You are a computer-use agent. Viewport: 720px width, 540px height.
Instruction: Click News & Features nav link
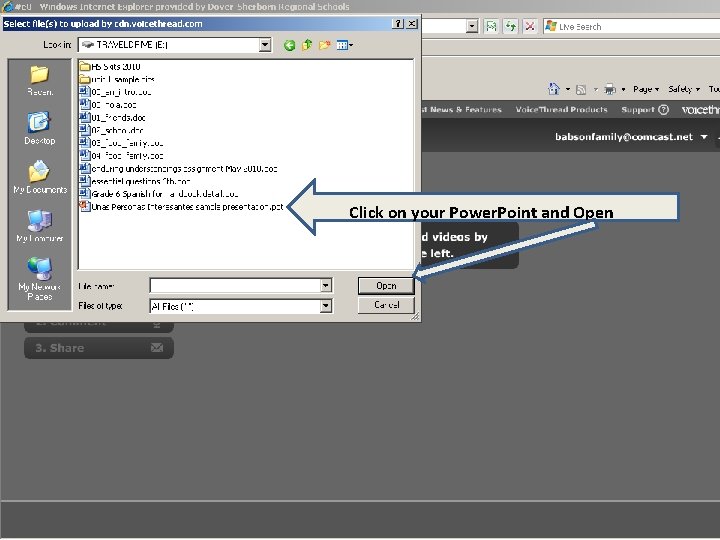tap(462, 110)
